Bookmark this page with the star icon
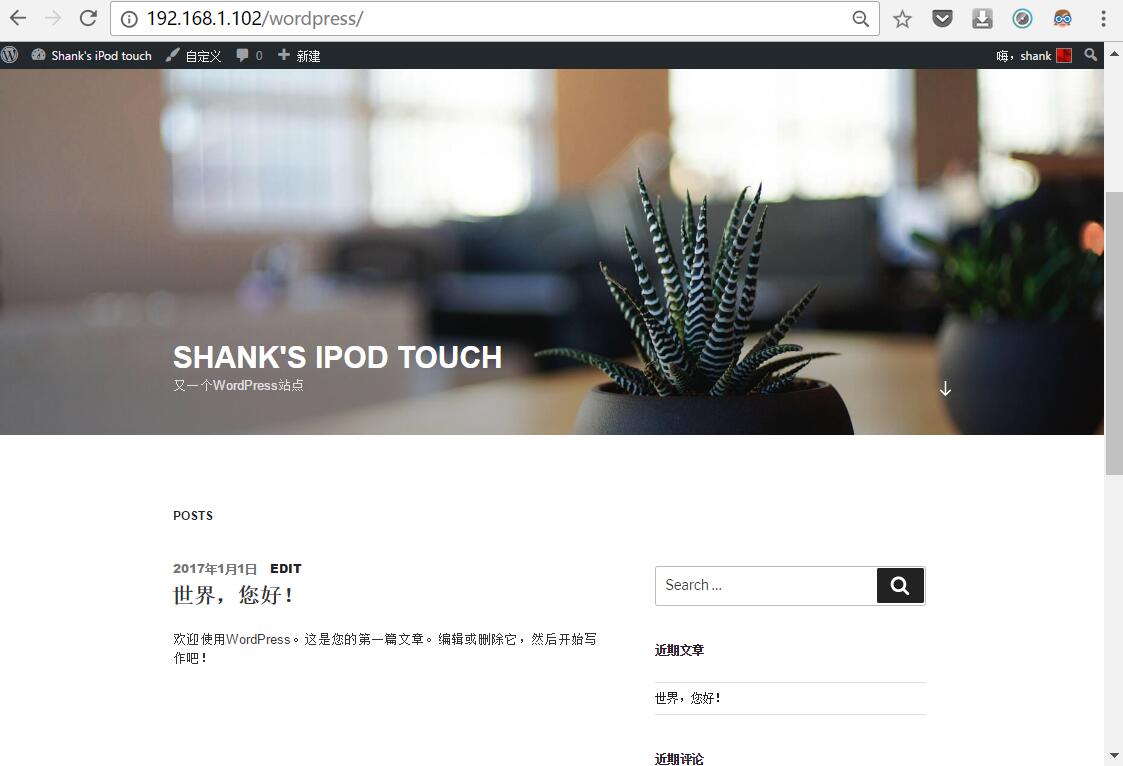1123x766 pixels. pyautogui.click(x=902, y=19)
